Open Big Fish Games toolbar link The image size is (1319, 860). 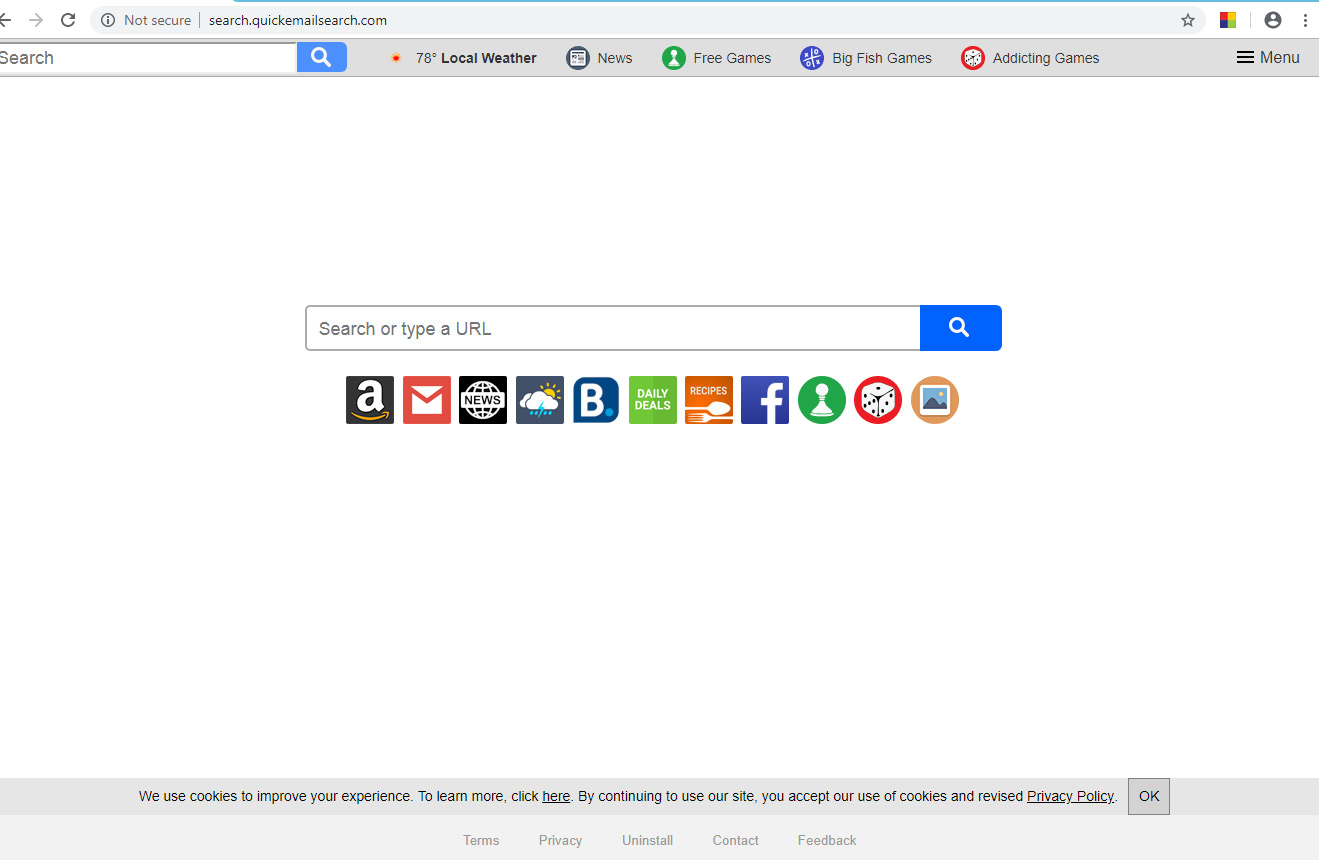point(866,58)
